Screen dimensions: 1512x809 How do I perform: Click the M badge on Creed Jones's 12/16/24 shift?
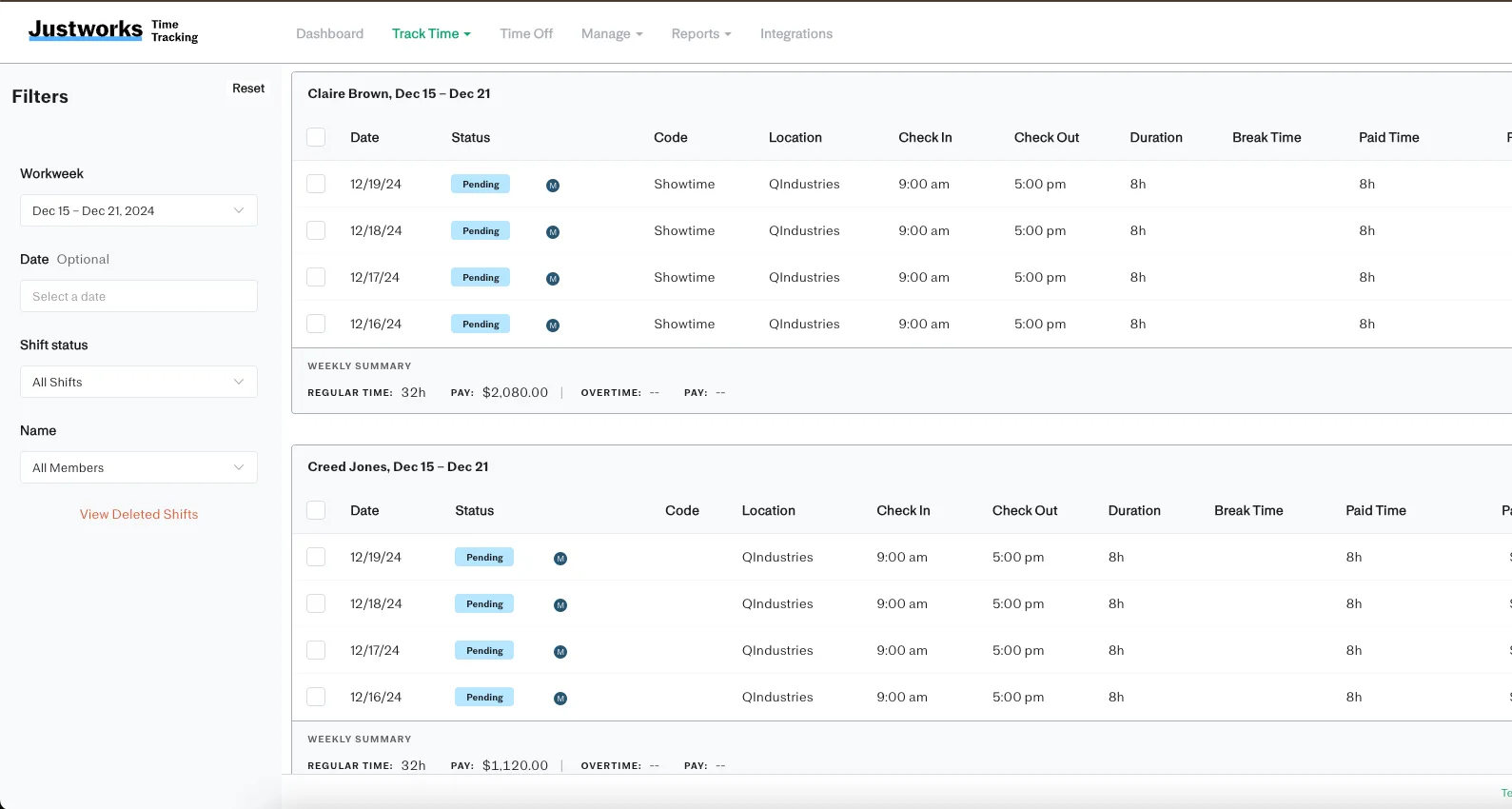tap(560, 699)
